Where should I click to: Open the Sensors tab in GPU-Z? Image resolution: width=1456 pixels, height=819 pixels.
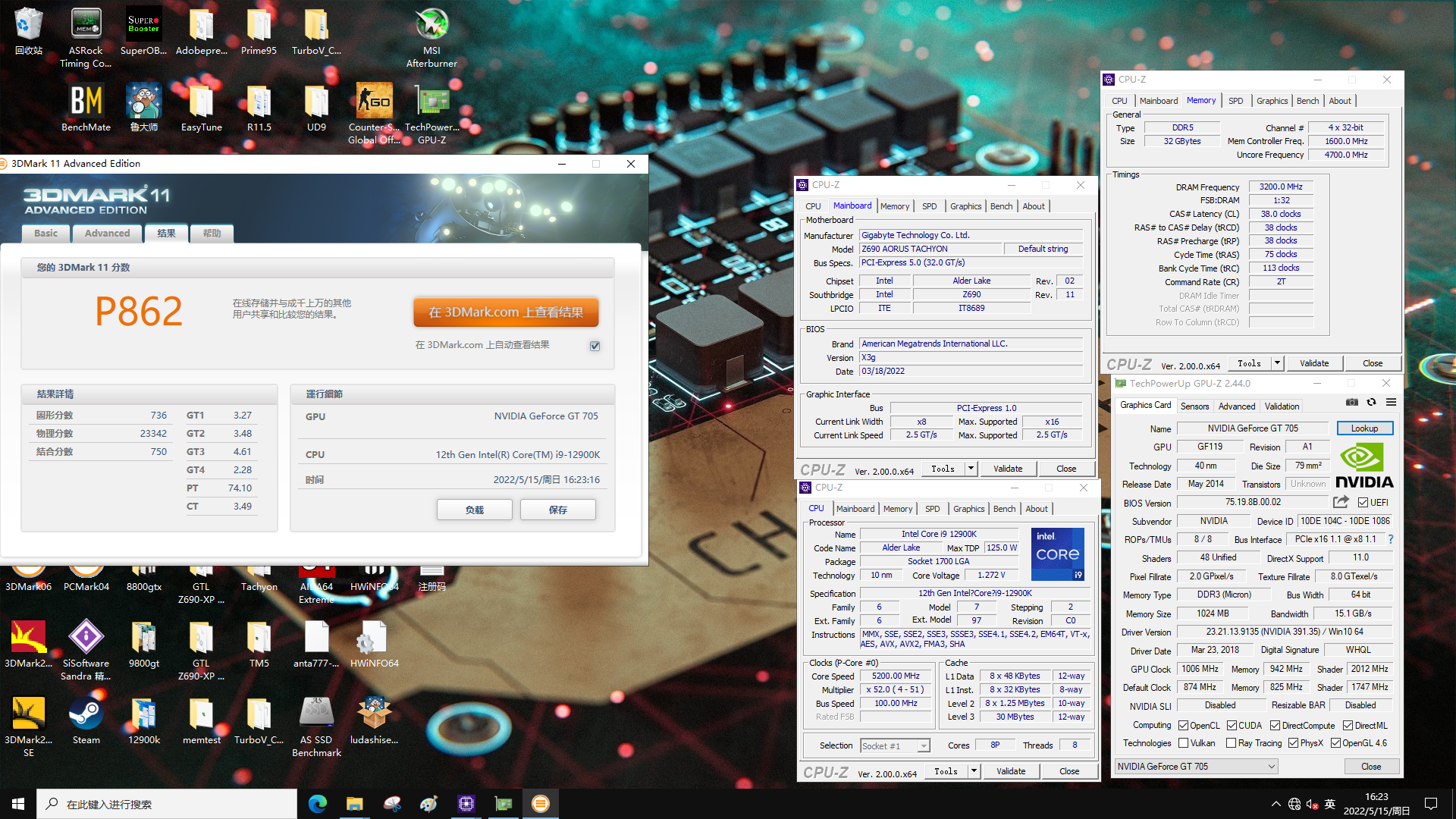(x=1195, y=406)
